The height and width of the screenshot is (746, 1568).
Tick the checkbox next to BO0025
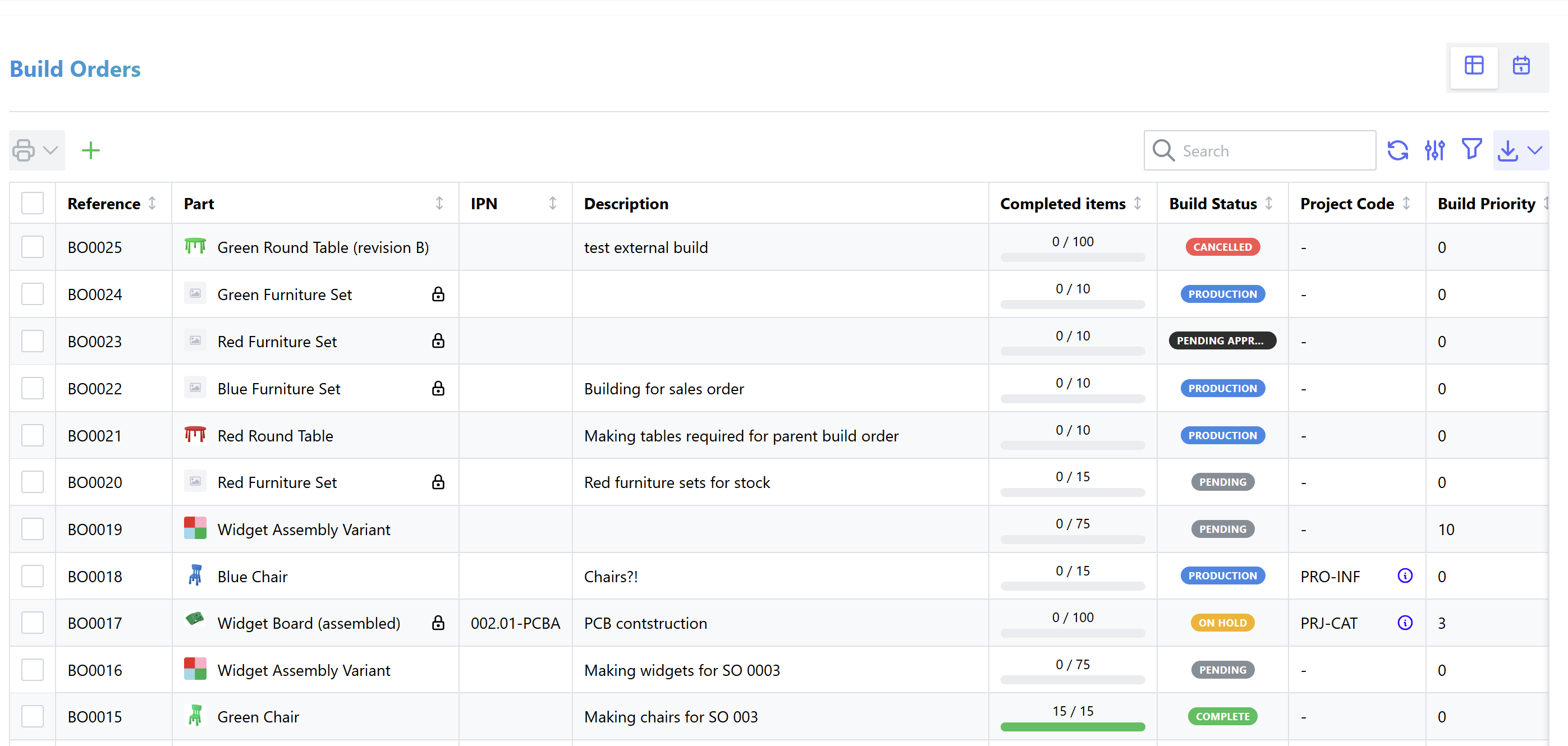coord(32,247)
